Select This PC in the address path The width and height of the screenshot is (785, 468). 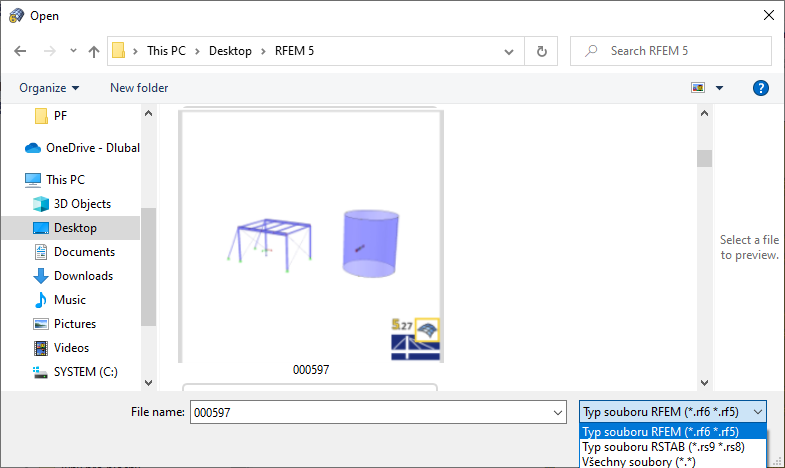166,51
